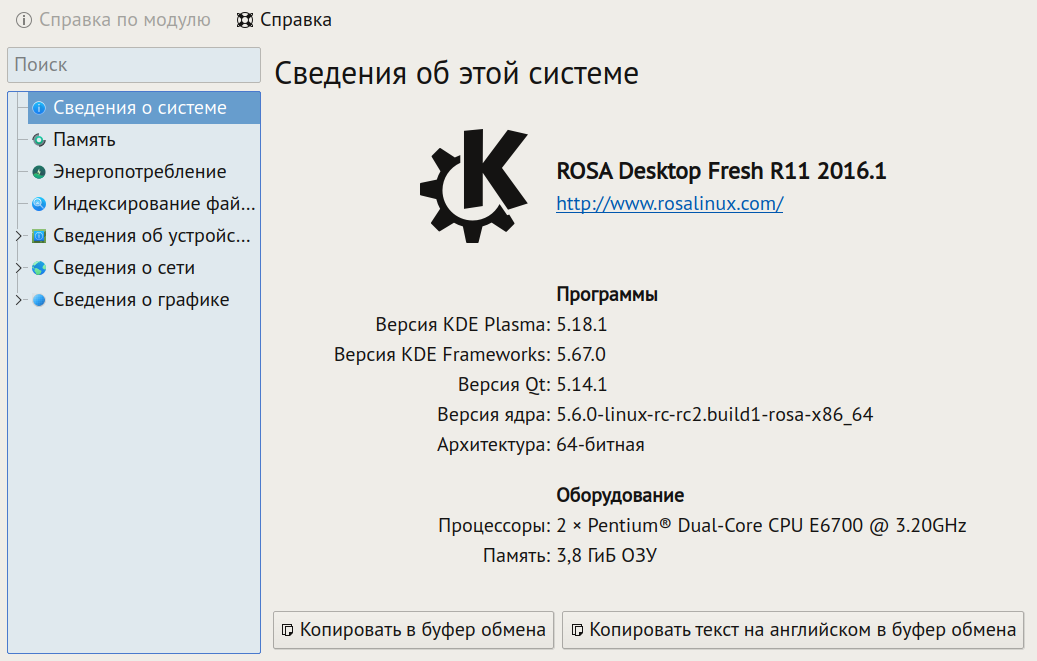The width and height of the screenshot is (1037, 661).
Task: Select Энергопотребление in the sidebar list
Action: click(x=139, y=172)
